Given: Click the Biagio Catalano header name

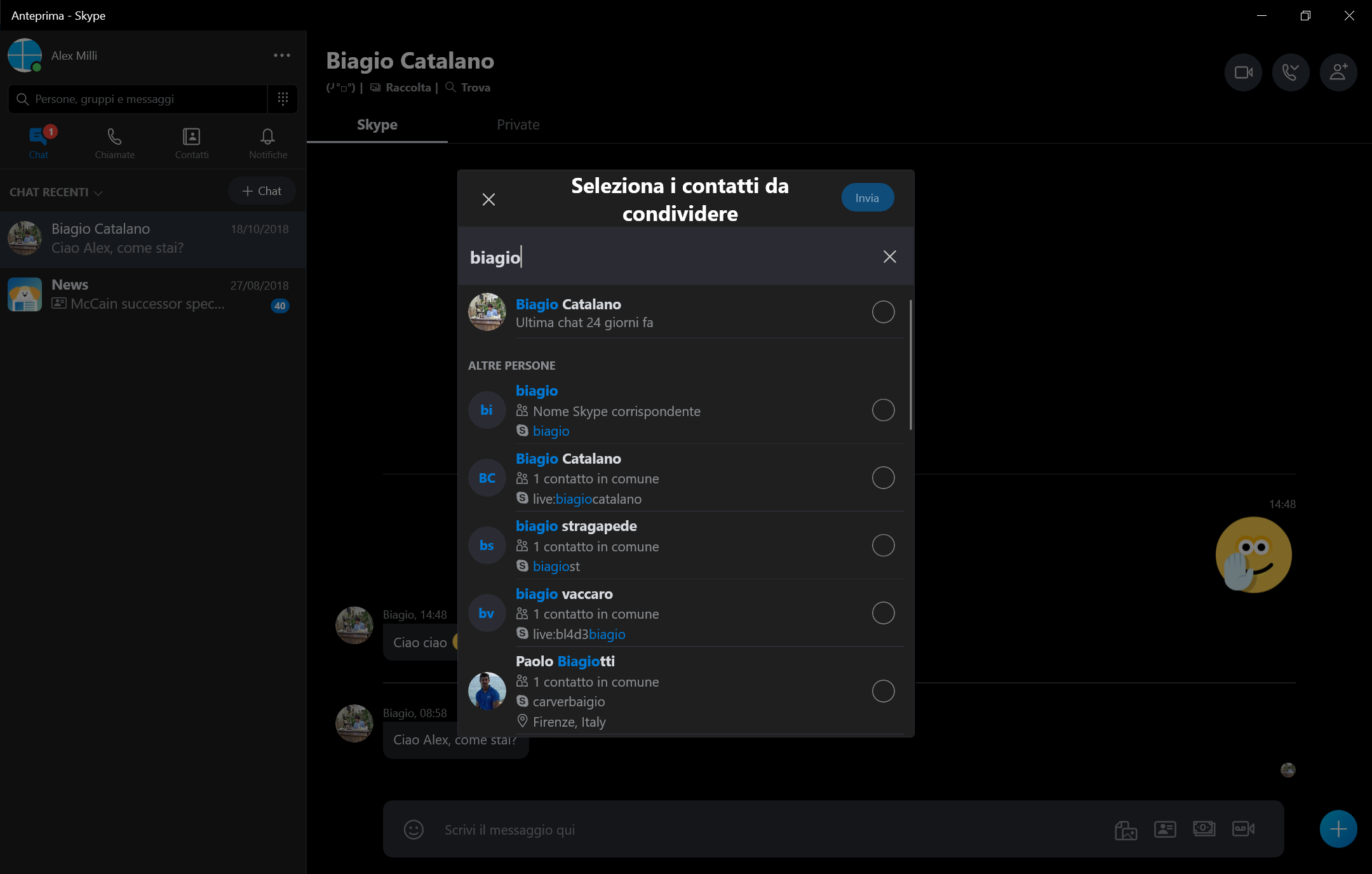Looking at the screenshot, I should point(410,61).
